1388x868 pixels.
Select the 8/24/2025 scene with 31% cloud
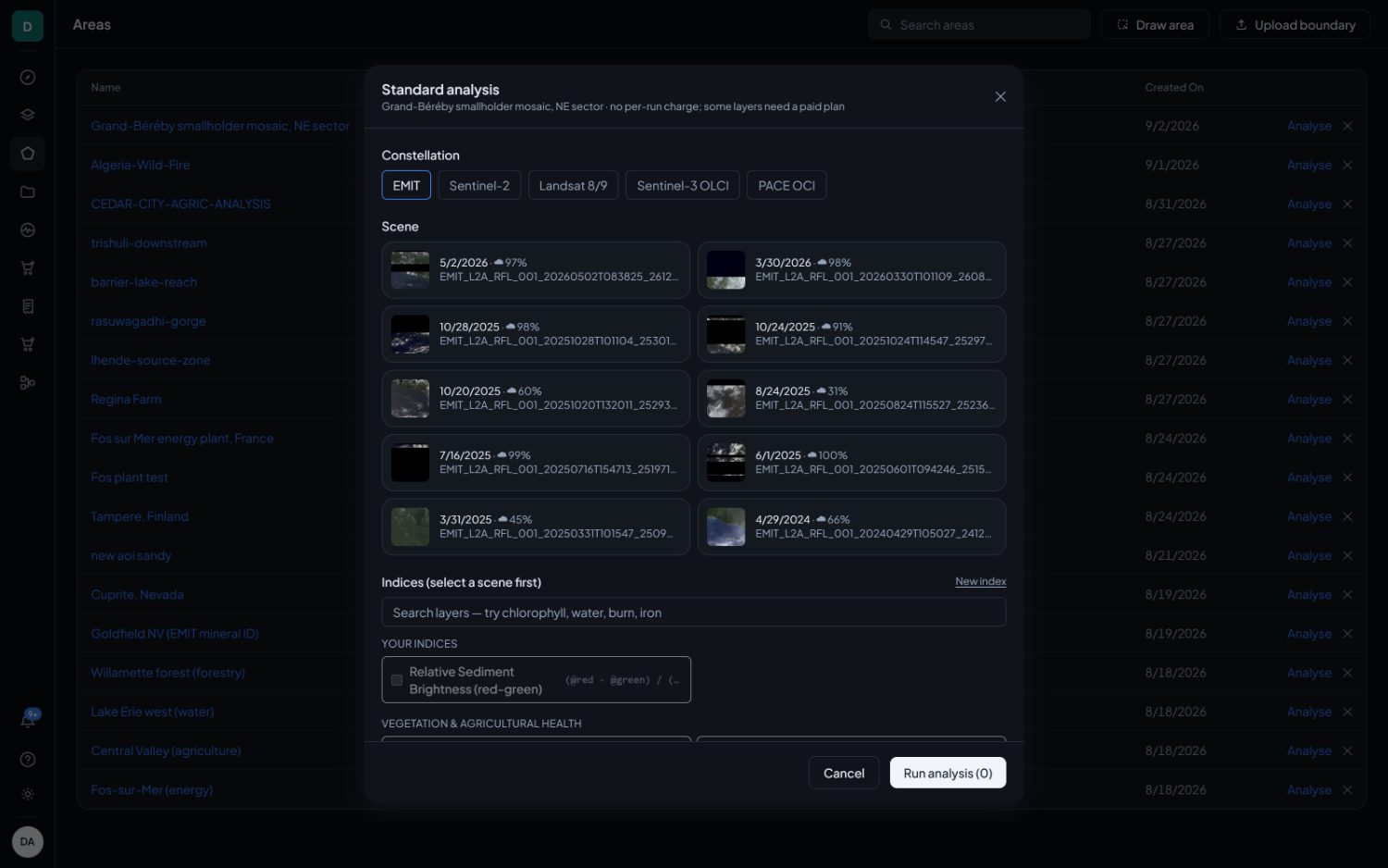[851, 399]
